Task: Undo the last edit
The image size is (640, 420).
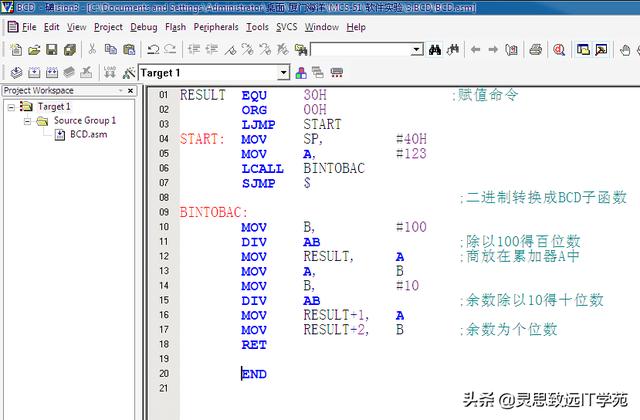Action: pyautogui.click(x=153, y=50)
